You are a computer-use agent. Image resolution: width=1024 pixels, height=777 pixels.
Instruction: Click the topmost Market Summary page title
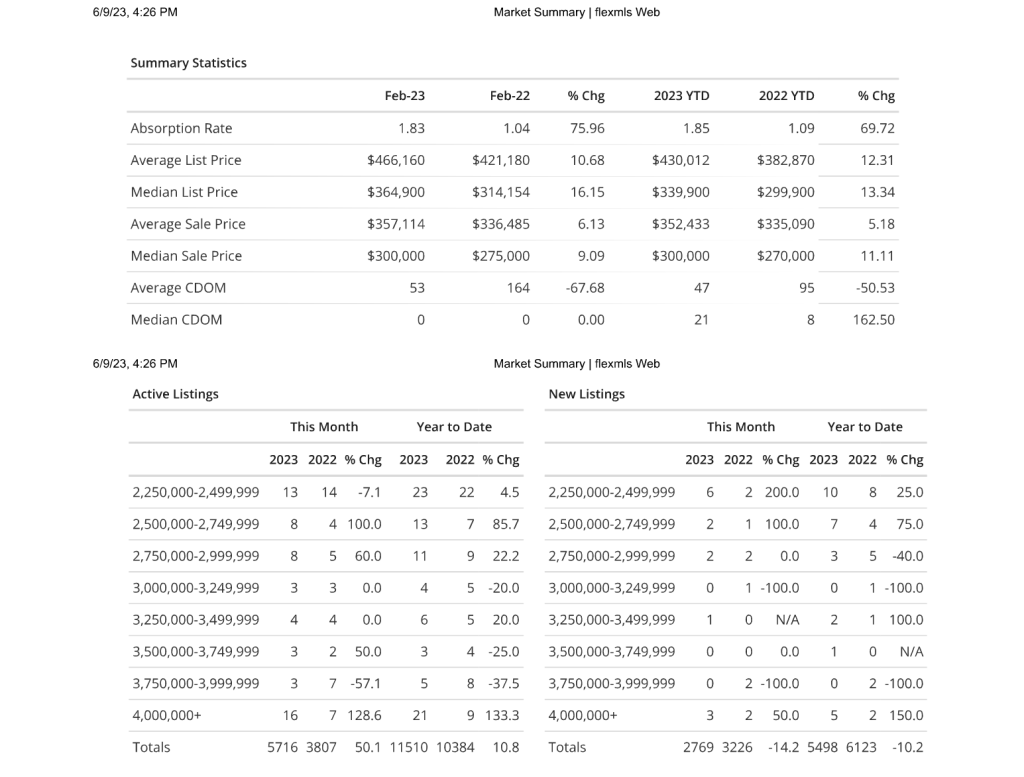(576, 12)
